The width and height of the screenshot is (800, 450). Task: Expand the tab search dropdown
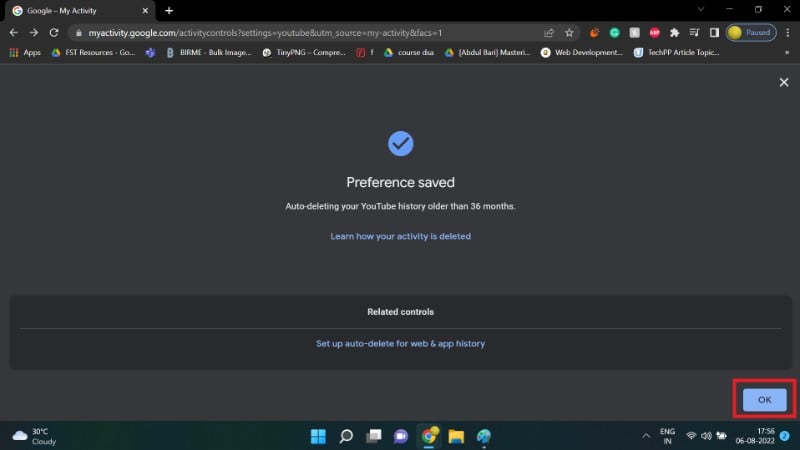701,9
